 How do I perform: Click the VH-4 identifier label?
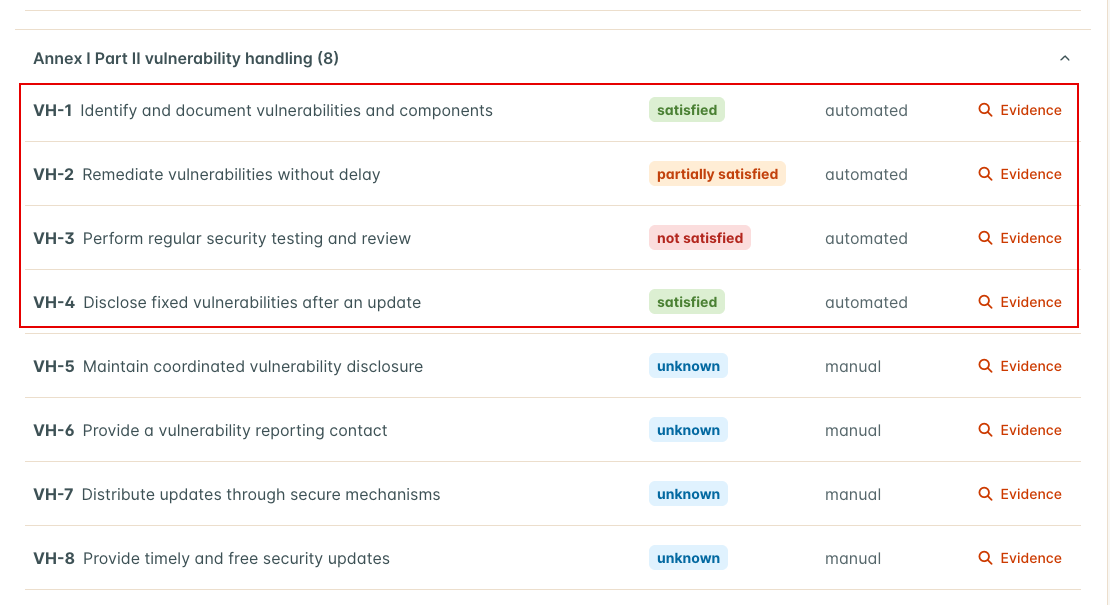[x=54, y=302]
